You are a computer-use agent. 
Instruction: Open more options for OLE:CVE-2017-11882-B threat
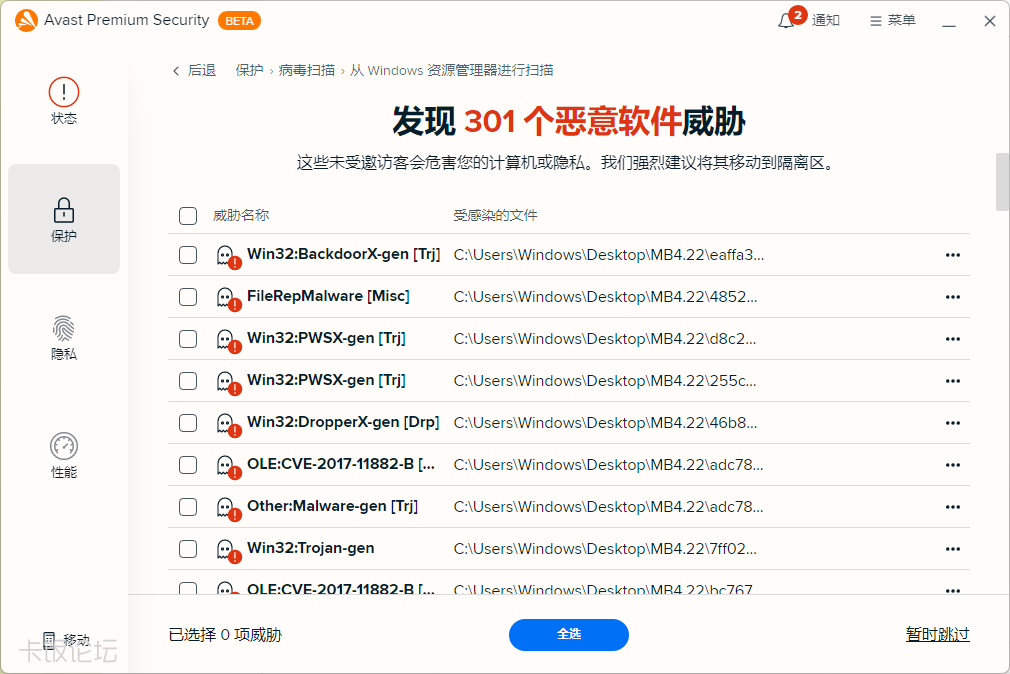coord(952,465)
